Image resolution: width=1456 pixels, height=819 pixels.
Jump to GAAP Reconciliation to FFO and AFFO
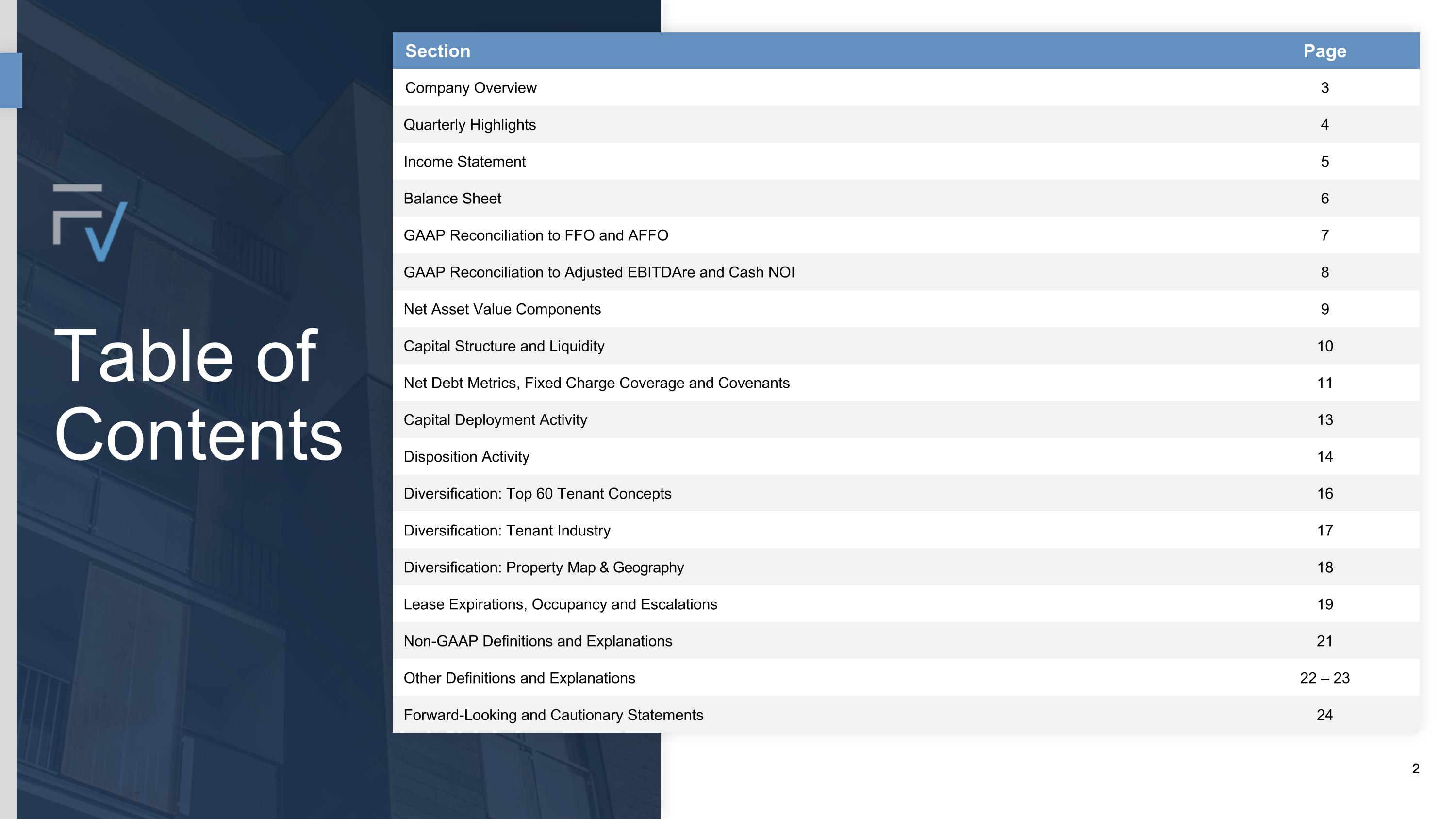pos(536,235)
